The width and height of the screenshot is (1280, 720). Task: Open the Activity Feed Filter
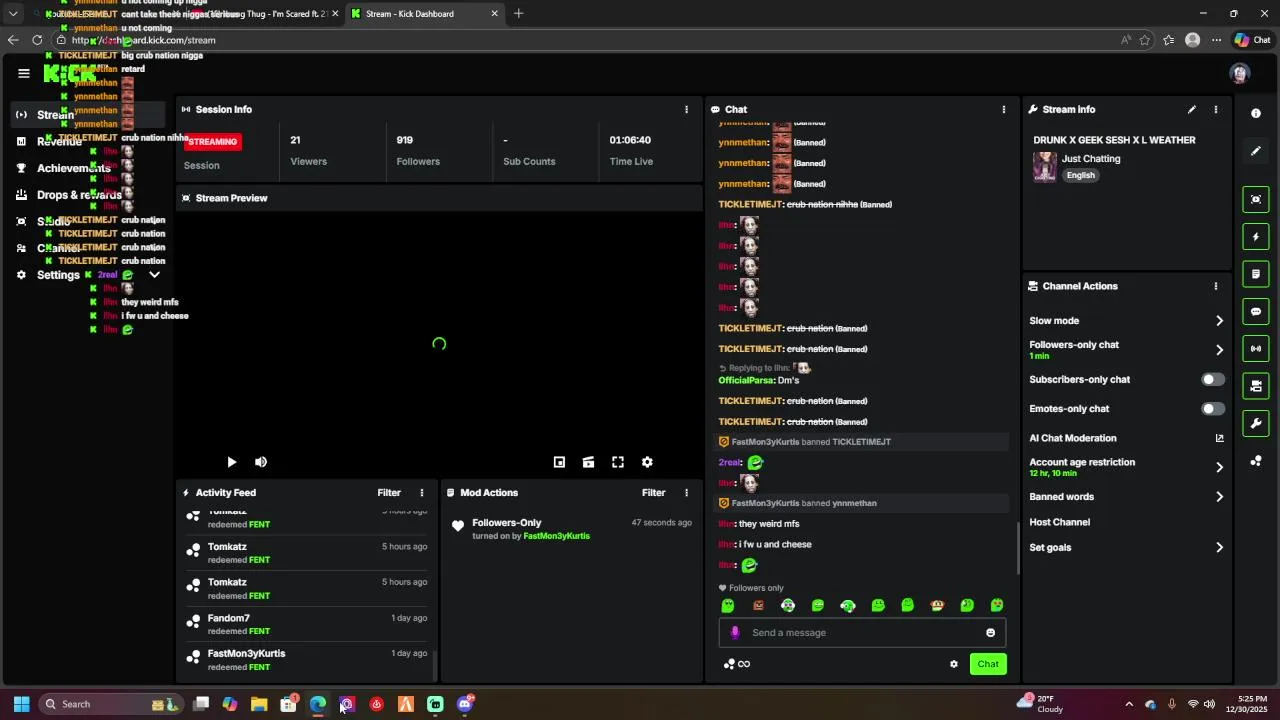pyautogui.click(x=389, y=493)
